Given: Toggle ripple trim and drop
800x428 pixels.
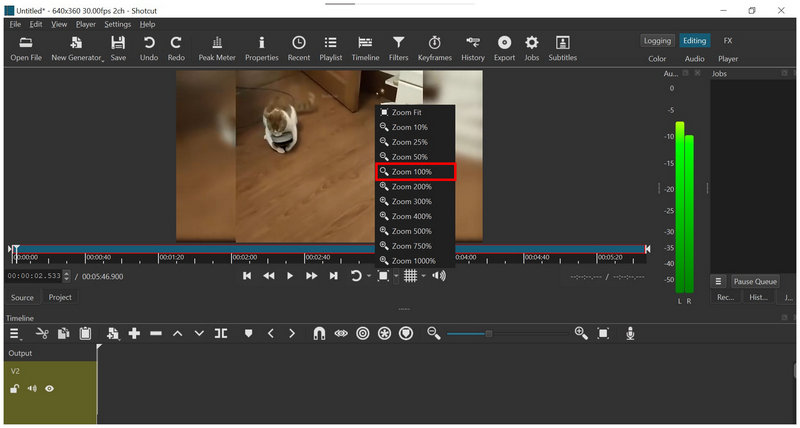Looking at the screenshot, I should (x=363, y=334).
